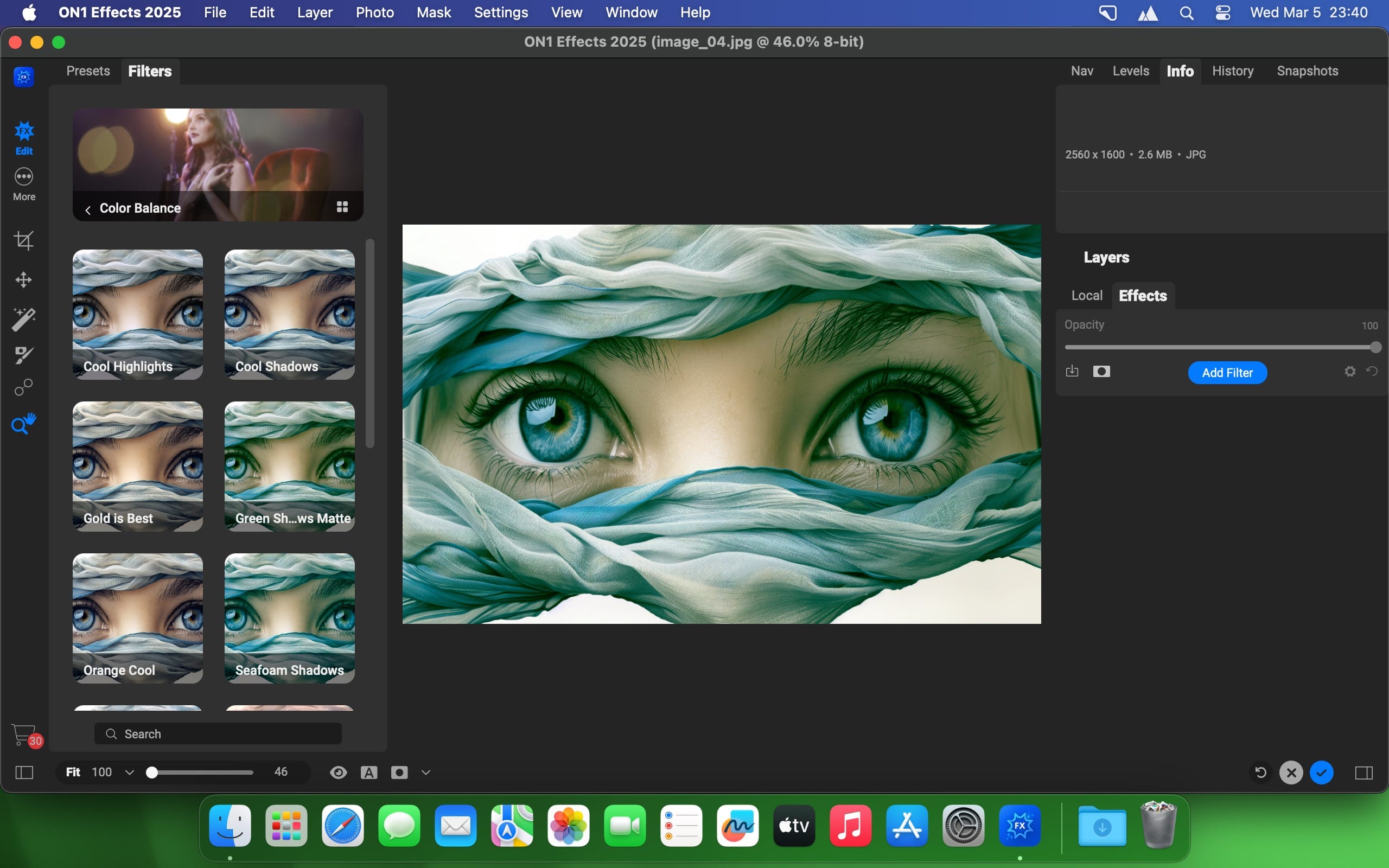The image size is (1389, 868).
Task: Switch to the History tab
Action: (1232, 71)
